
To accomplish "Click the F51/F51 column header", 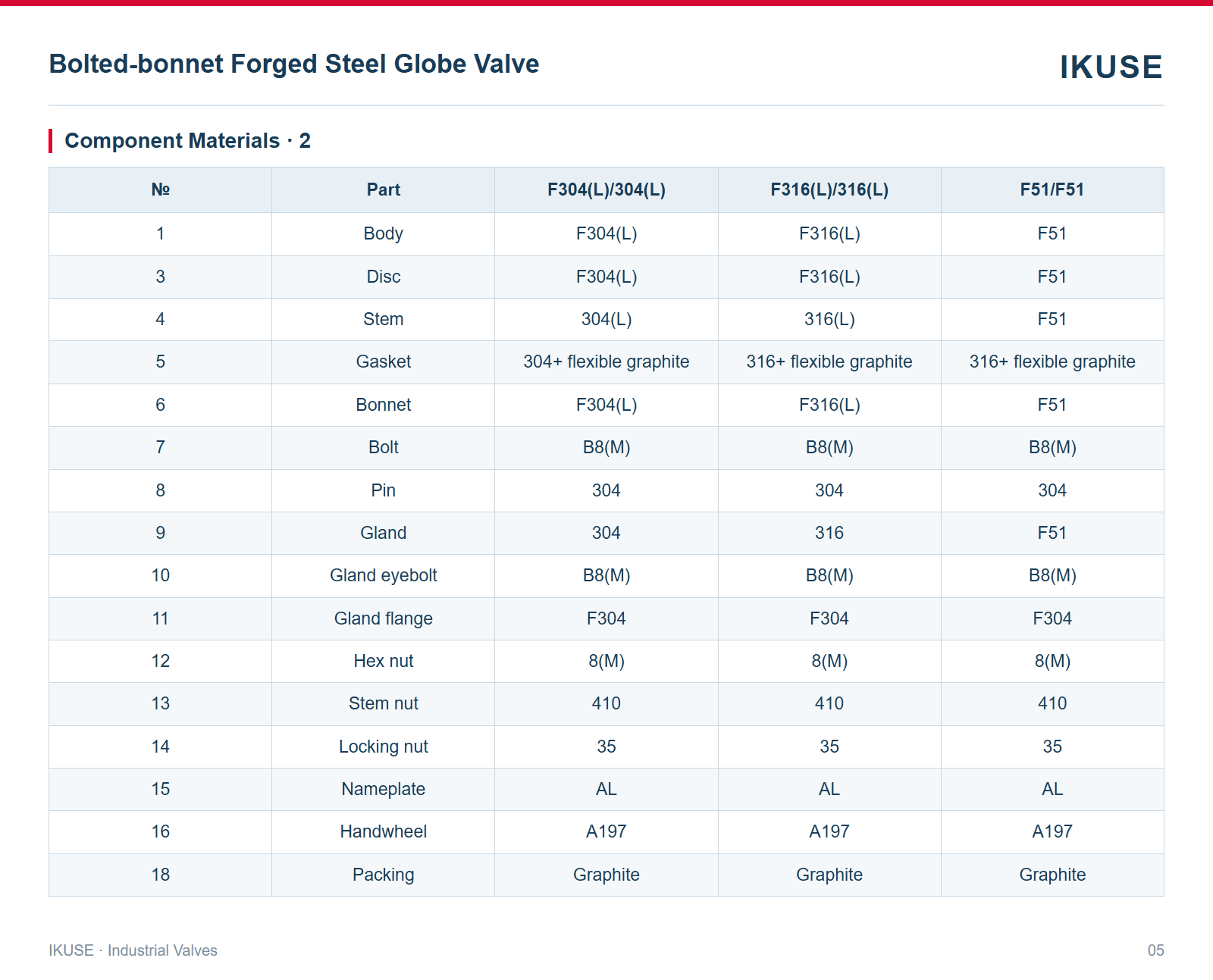I will (x=1052, y=189).
